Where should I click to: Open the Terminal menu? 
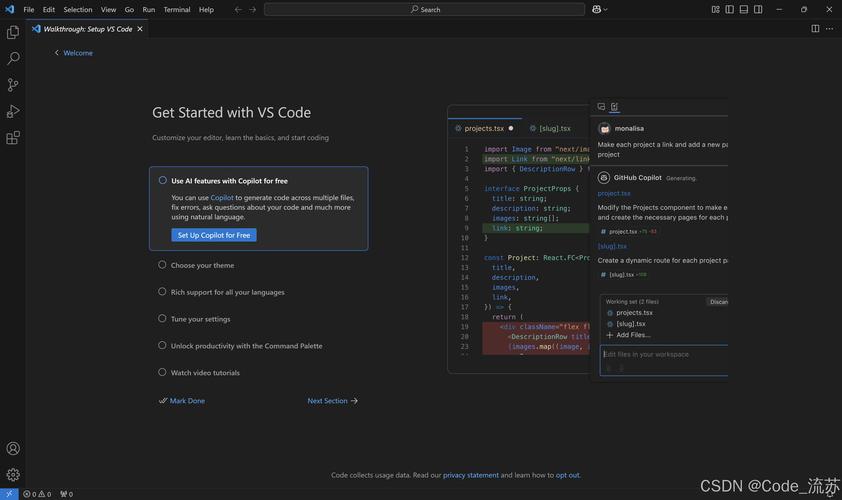pyautogui.click(x=177, y=9)
